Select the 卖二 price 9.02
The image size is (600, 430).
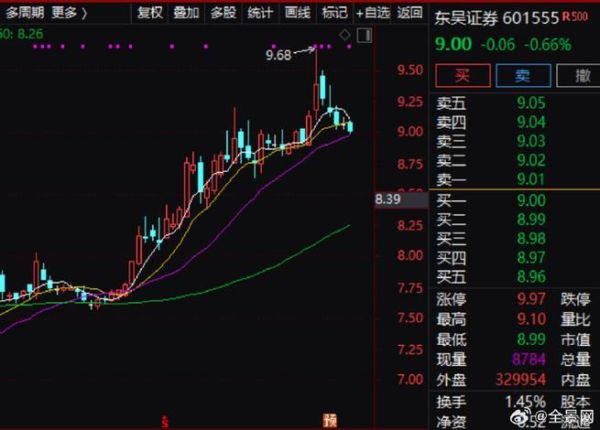[x=531, y=160]
